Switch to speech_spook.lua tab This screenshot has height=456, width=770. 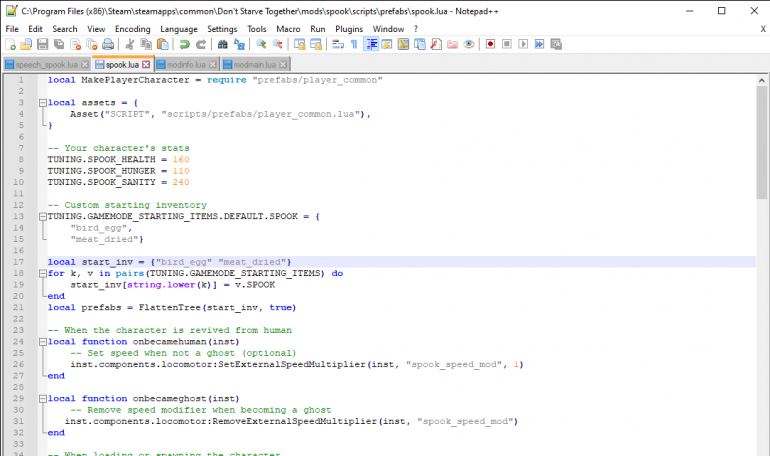coord(47,64)
